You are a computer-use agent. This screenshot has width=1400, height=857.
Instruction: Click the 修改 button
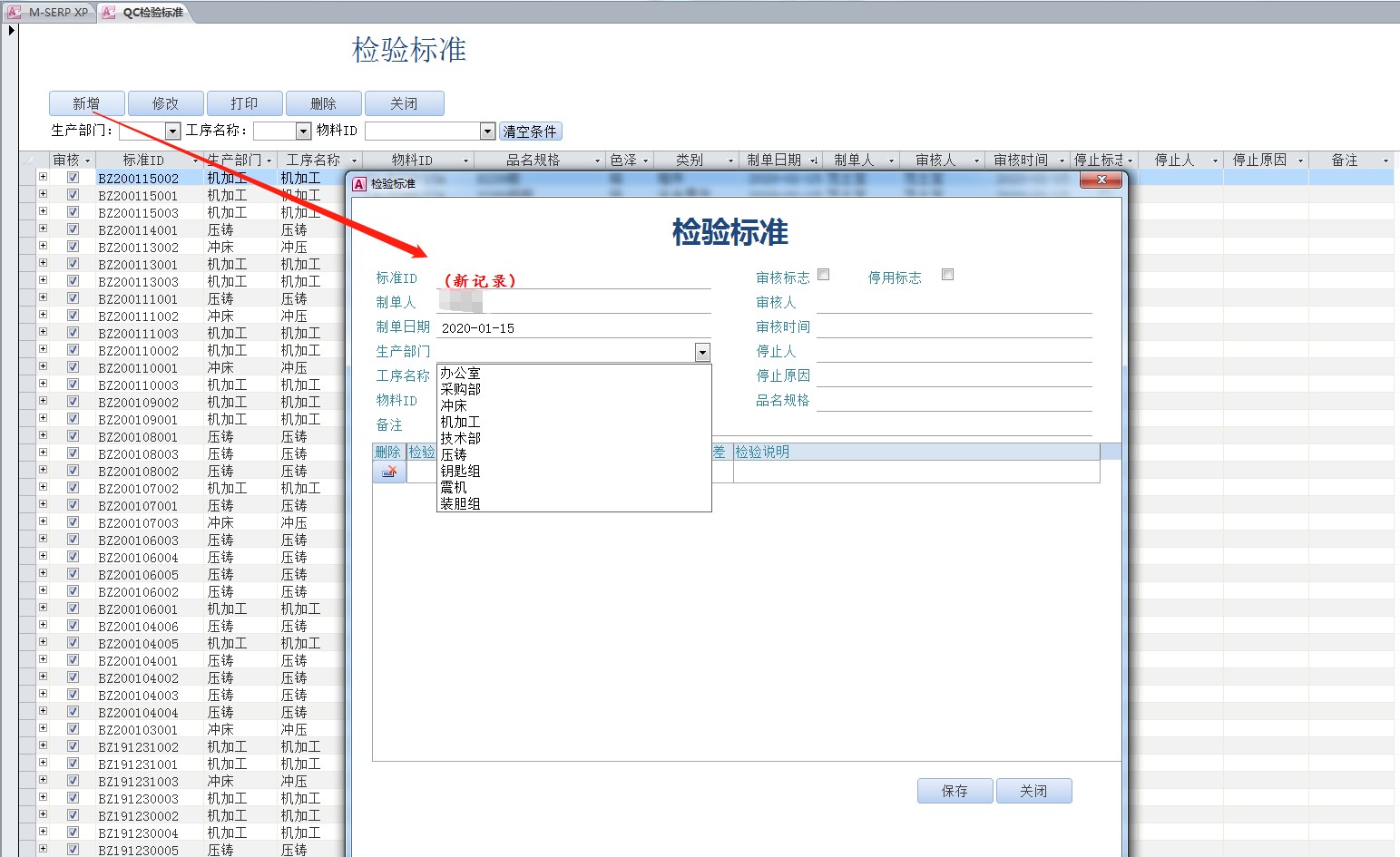click(165, 103)
